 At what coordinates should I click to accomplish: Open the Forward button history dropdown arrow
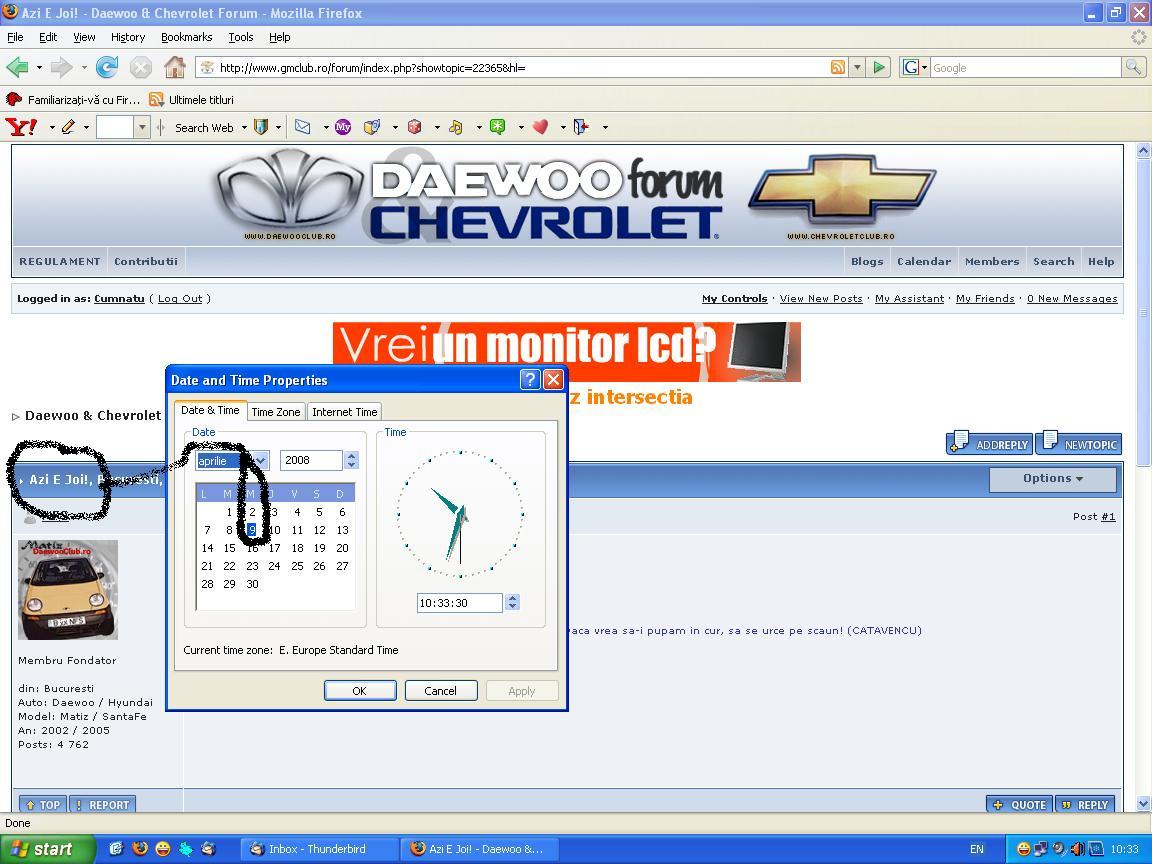coord(84,68)
